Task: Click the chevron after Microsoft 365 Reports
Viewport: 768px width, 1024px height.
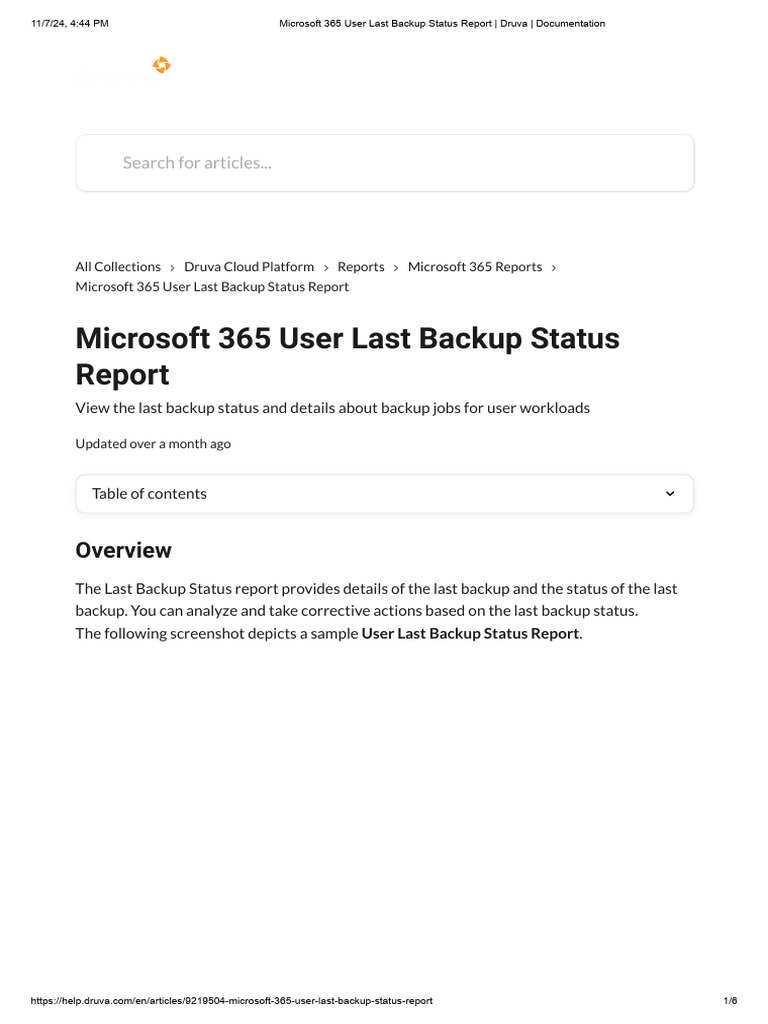Action: point(554,268)
